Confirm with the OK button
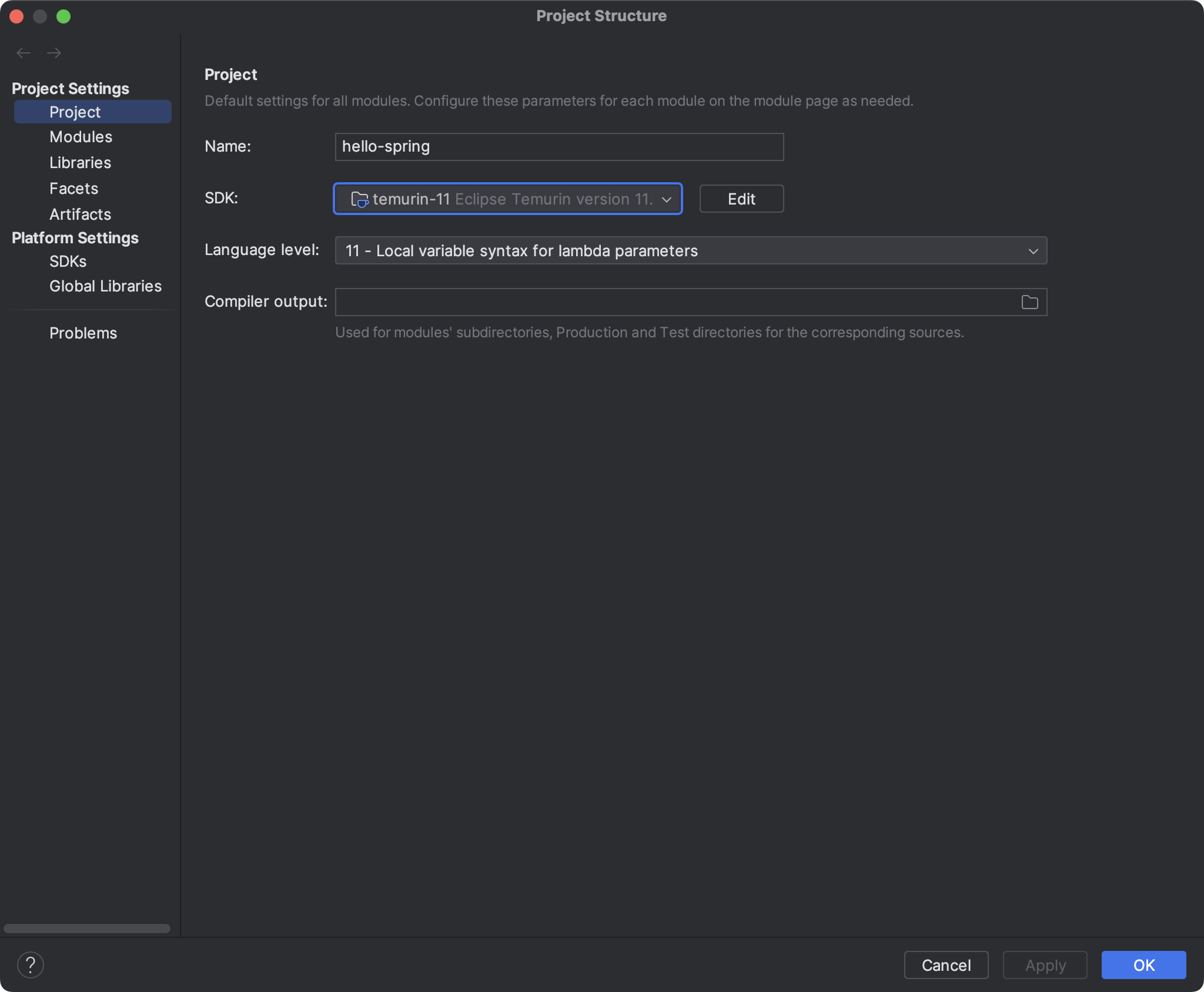The height and width of the screenshot is (992, 1204). tap(1143, 965)
